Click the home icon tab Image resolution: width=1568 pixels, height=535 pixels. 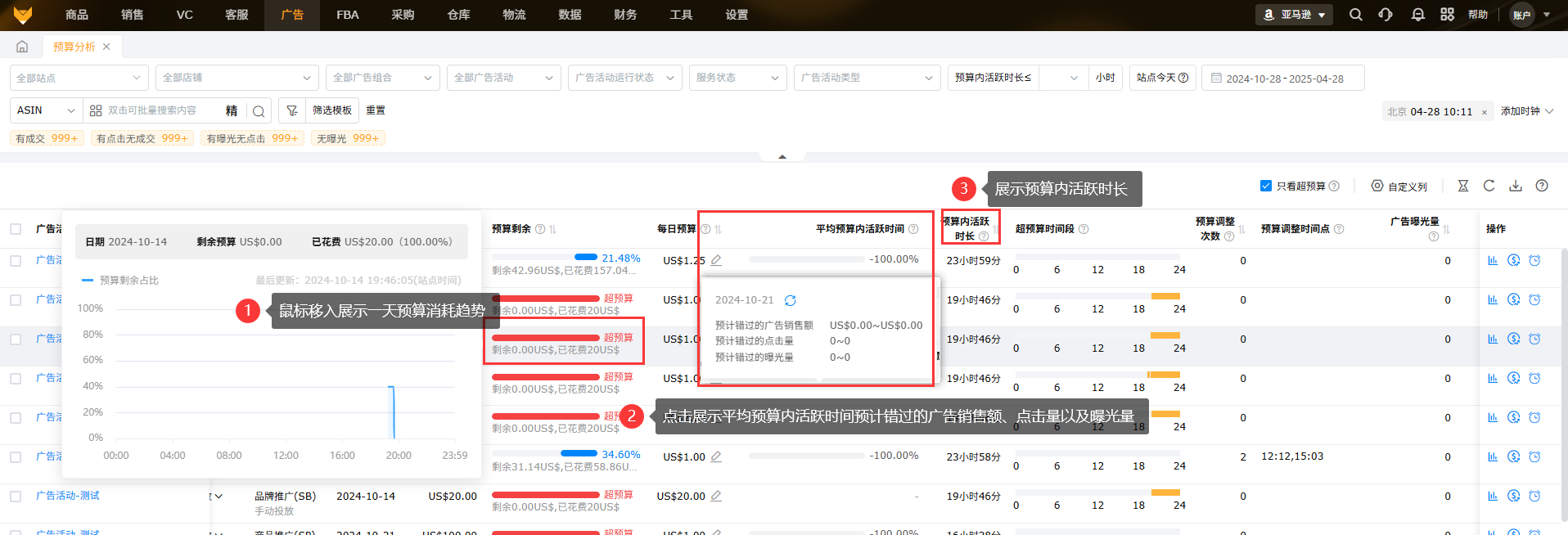(22, 47)
